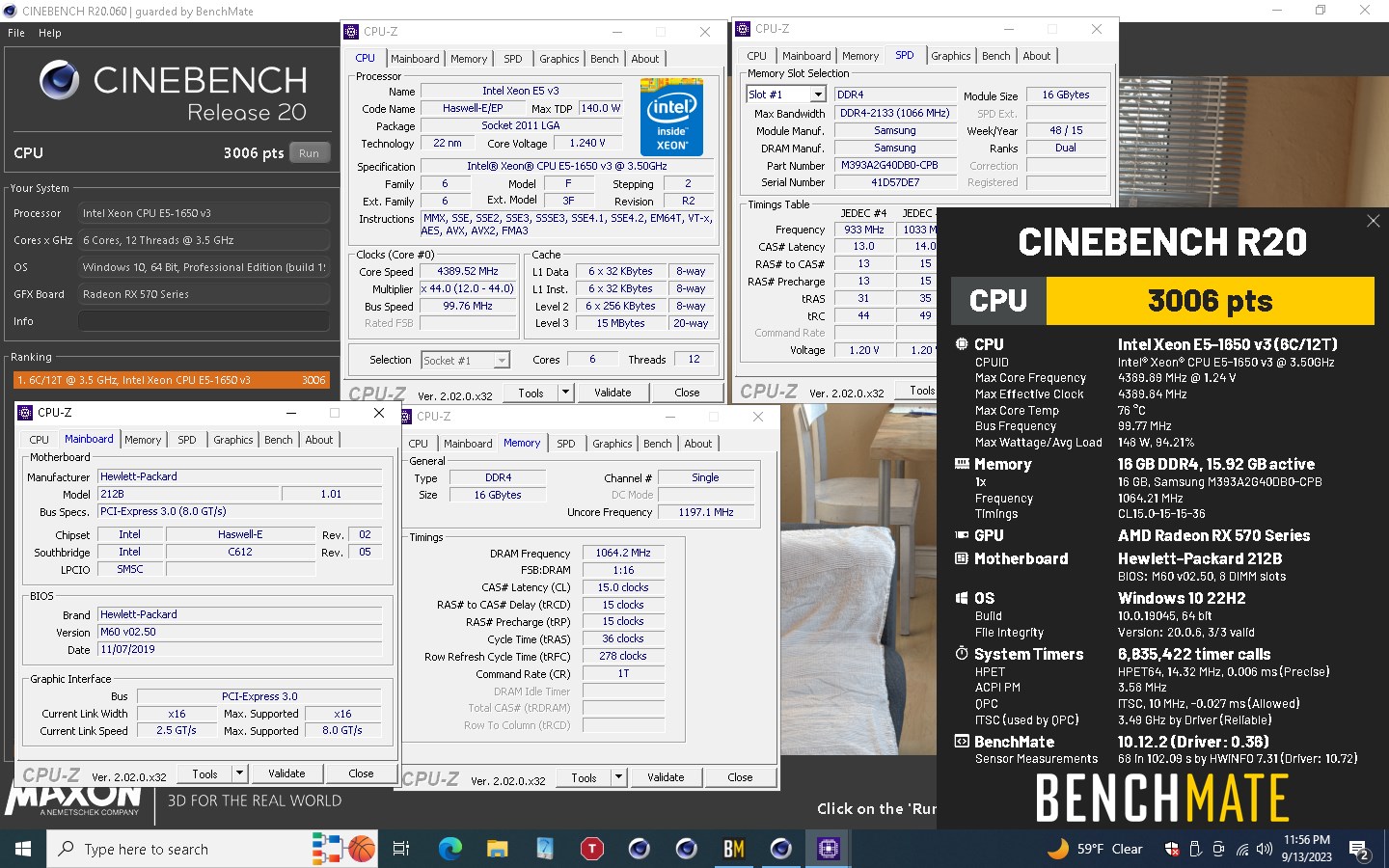1389x868 pixels.
Task: Click the Memory module icon in BenchMate panel
Action: click(962, 464)
